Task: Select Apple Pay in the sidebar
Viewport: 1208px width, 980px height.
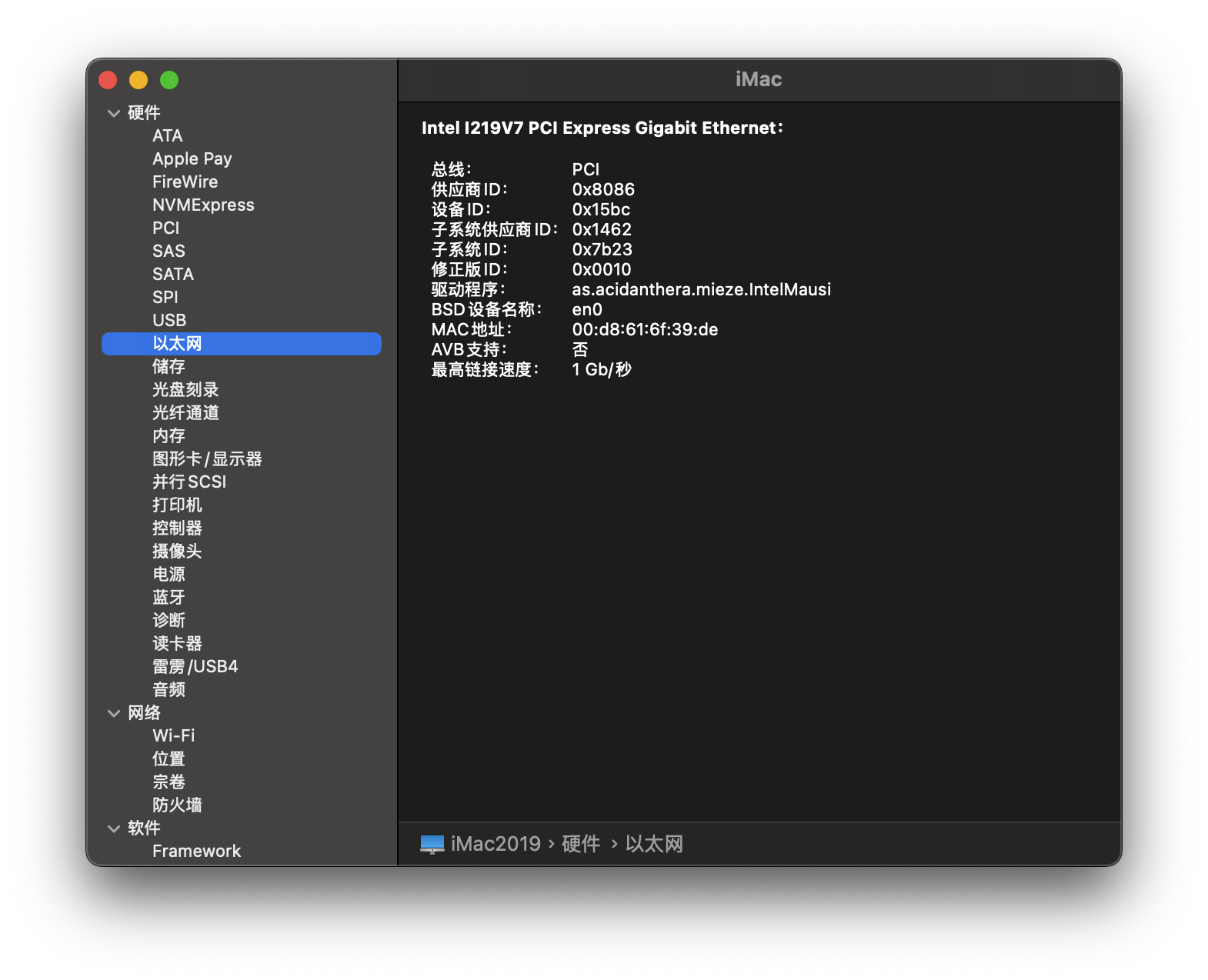Action: click(x=242, y=159)
